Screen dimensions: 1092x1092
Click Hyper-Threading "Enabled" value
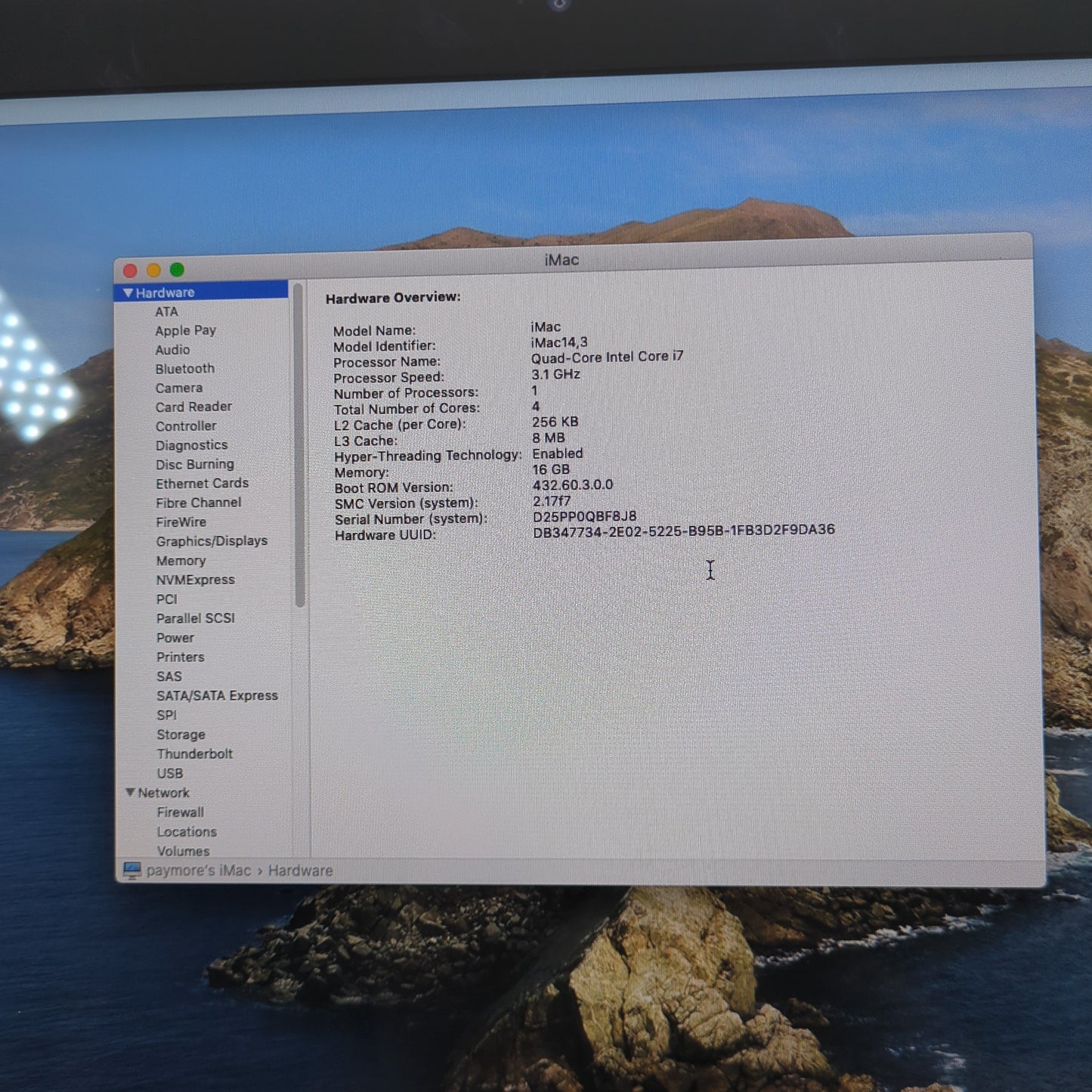(x=557, y=453)
